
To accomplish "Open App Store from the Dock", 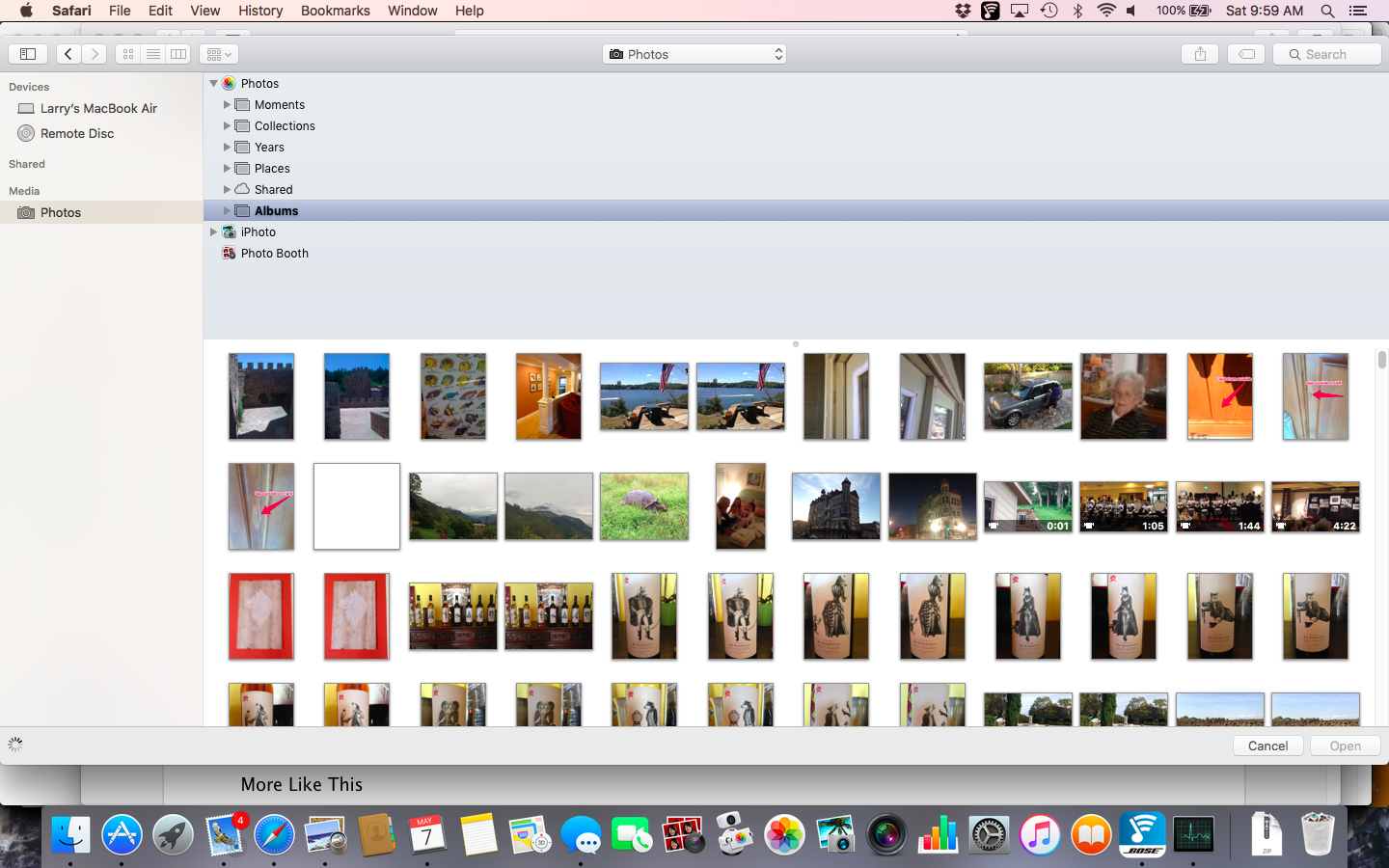I will tap(122, 834).
